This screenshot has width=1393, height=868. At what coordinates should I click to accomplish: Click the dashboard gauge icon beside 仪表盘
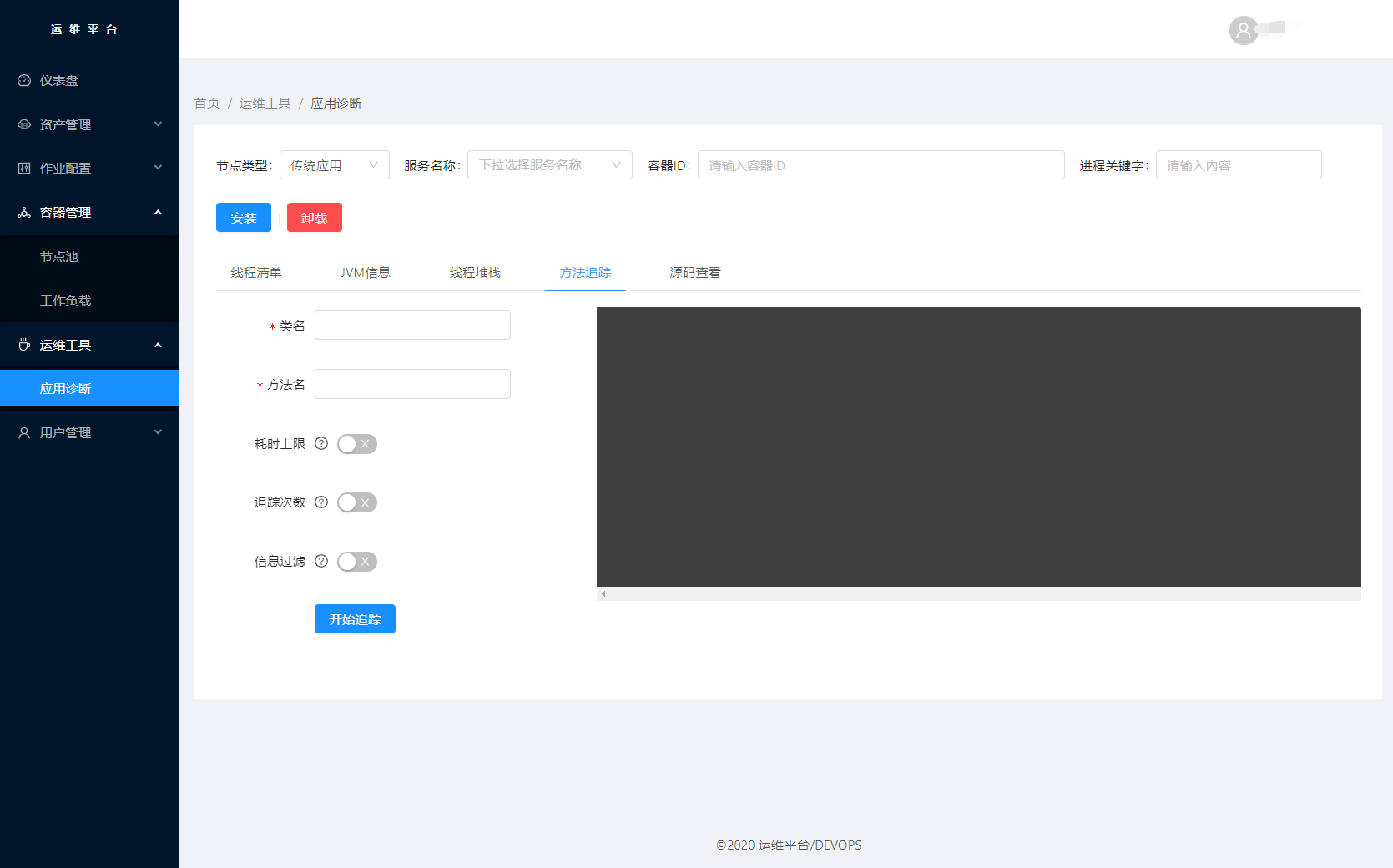click(x=24, y=80)
